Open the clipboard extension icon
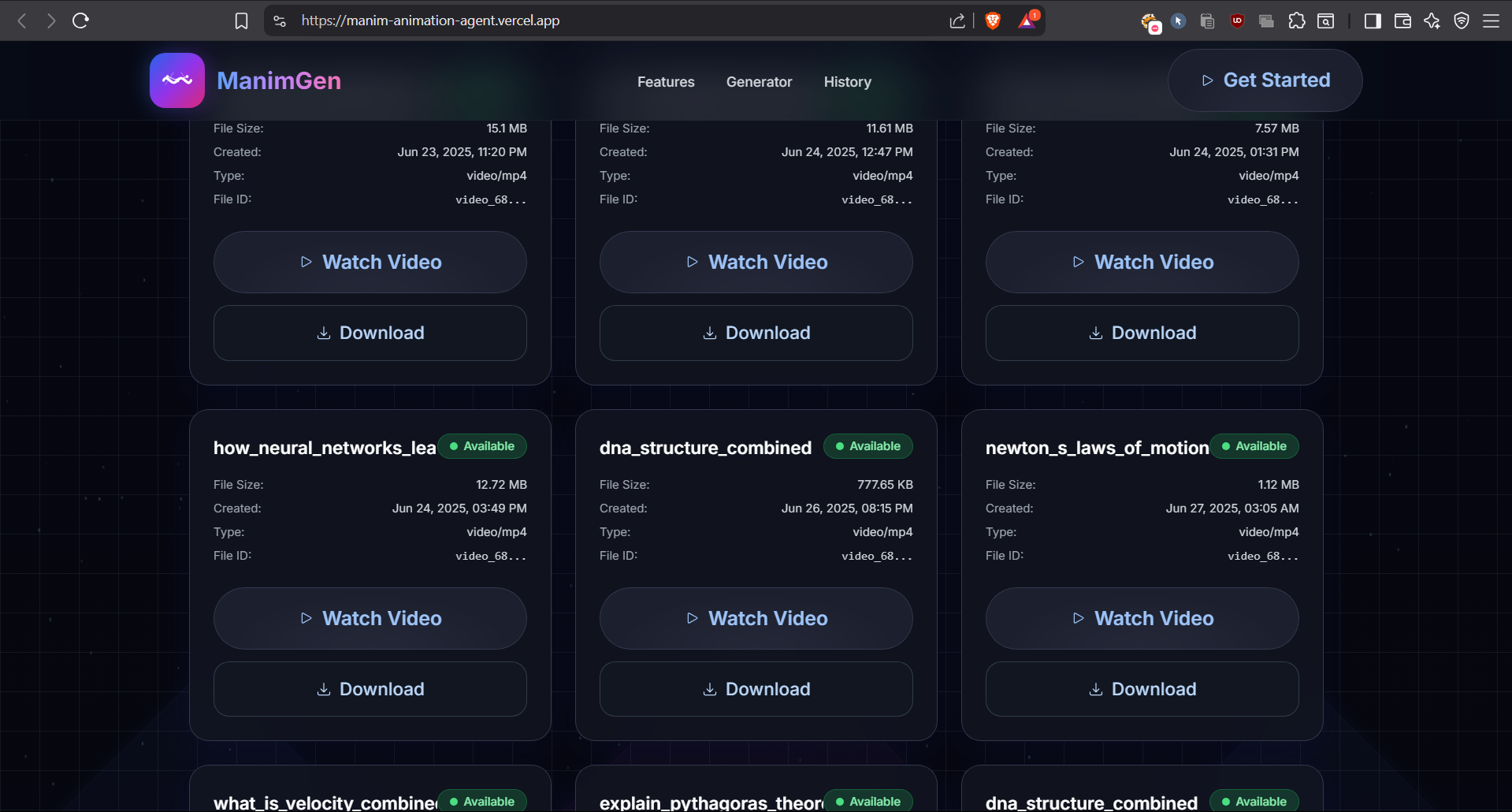 (1207, 21)
